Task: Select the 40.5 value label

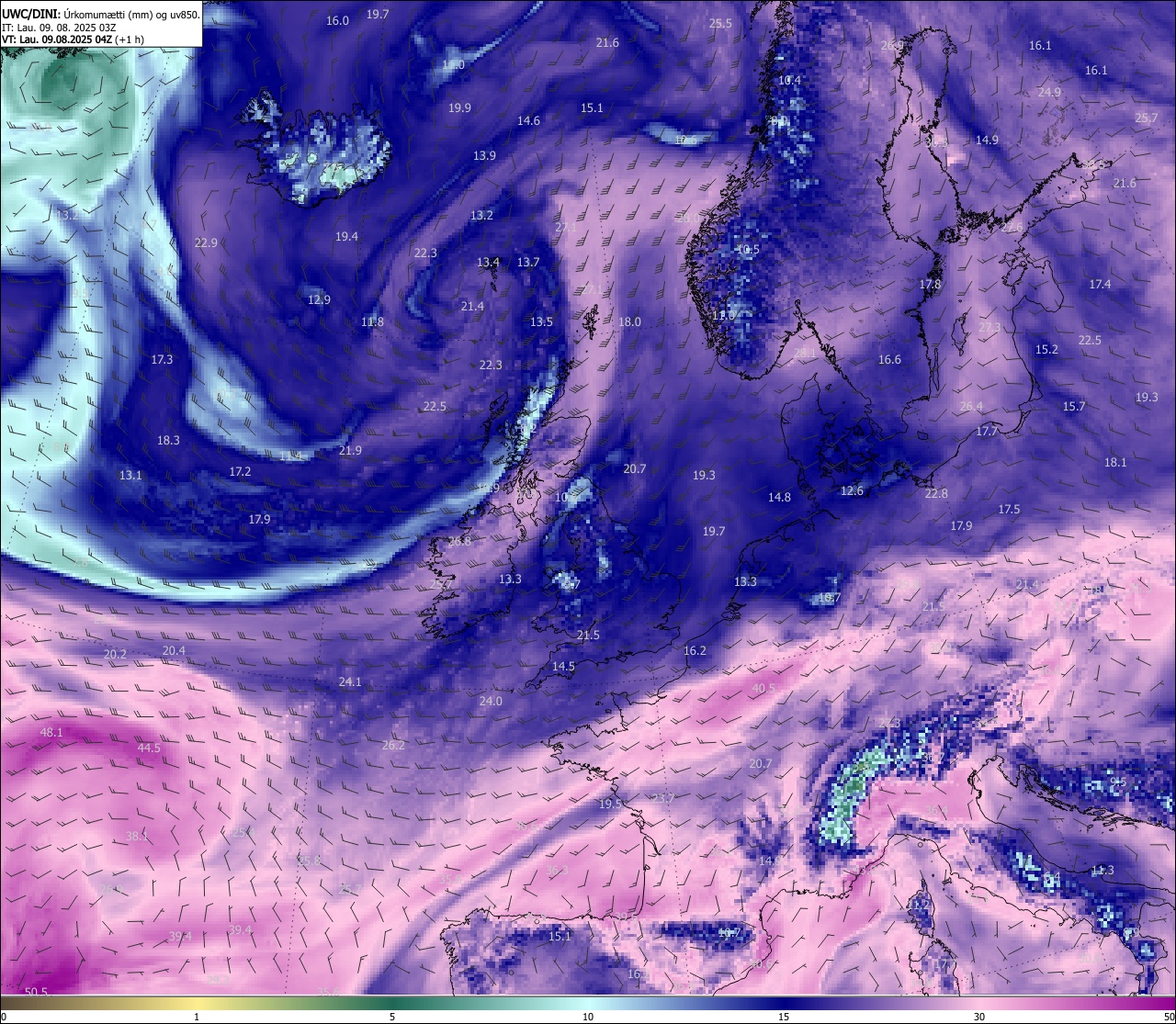Action: tap(763, 688)
